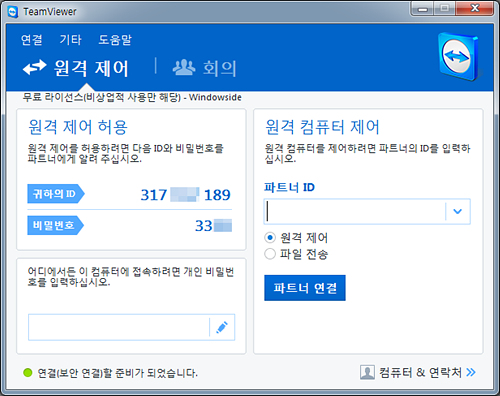Open the 기타 menu
Screen dimensions: 500x396
(70, 40)
